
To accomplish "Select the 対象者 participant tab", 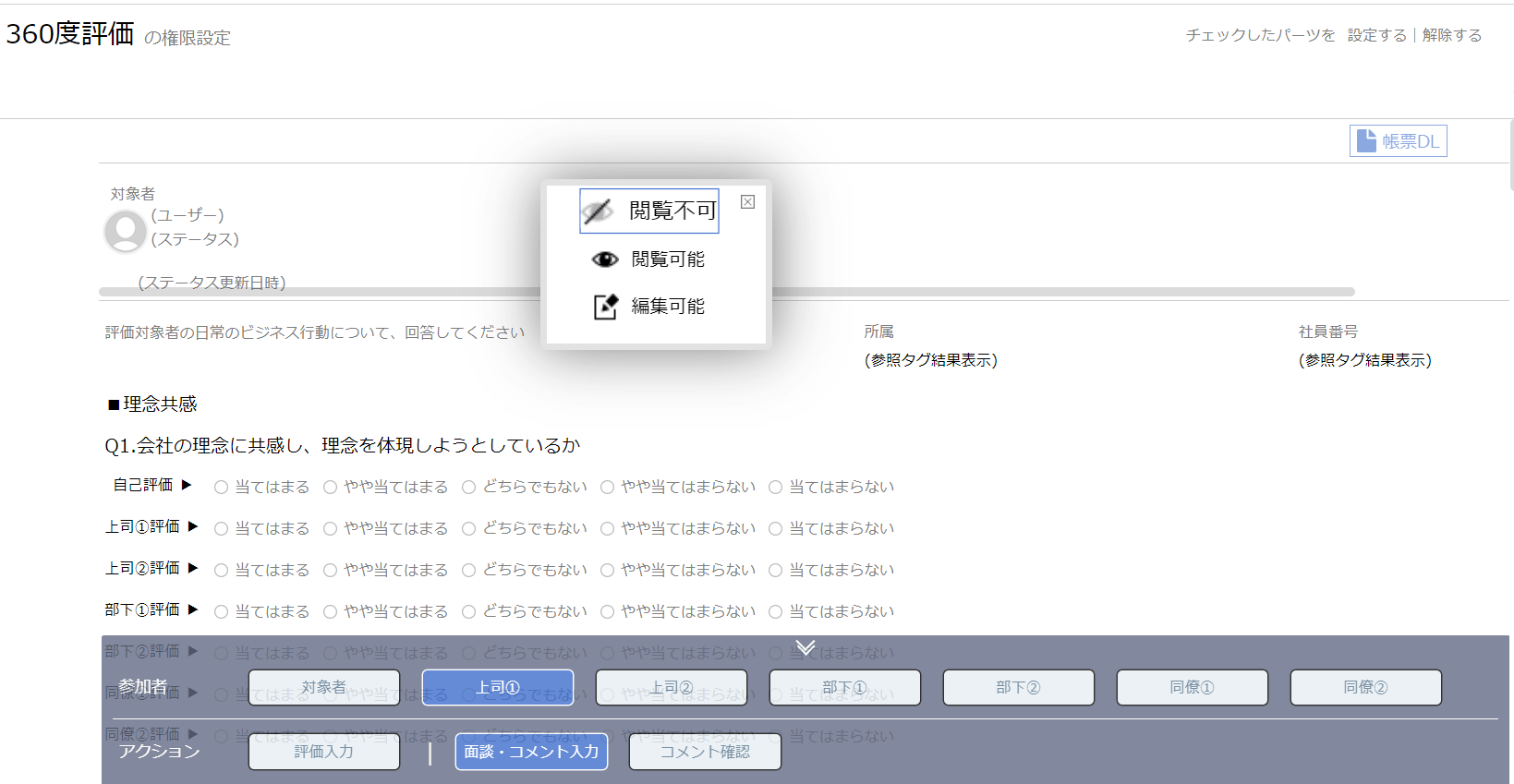I will click(324, 688).
